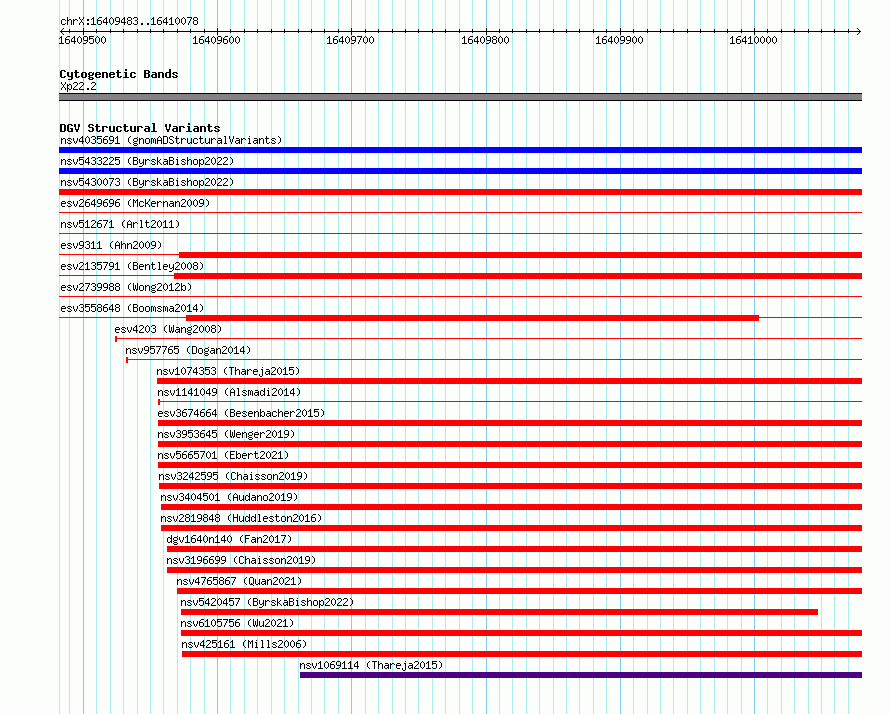Click the start tick of nsv957765 (Dogan2014)
The image size is (890, 714).
127,360
